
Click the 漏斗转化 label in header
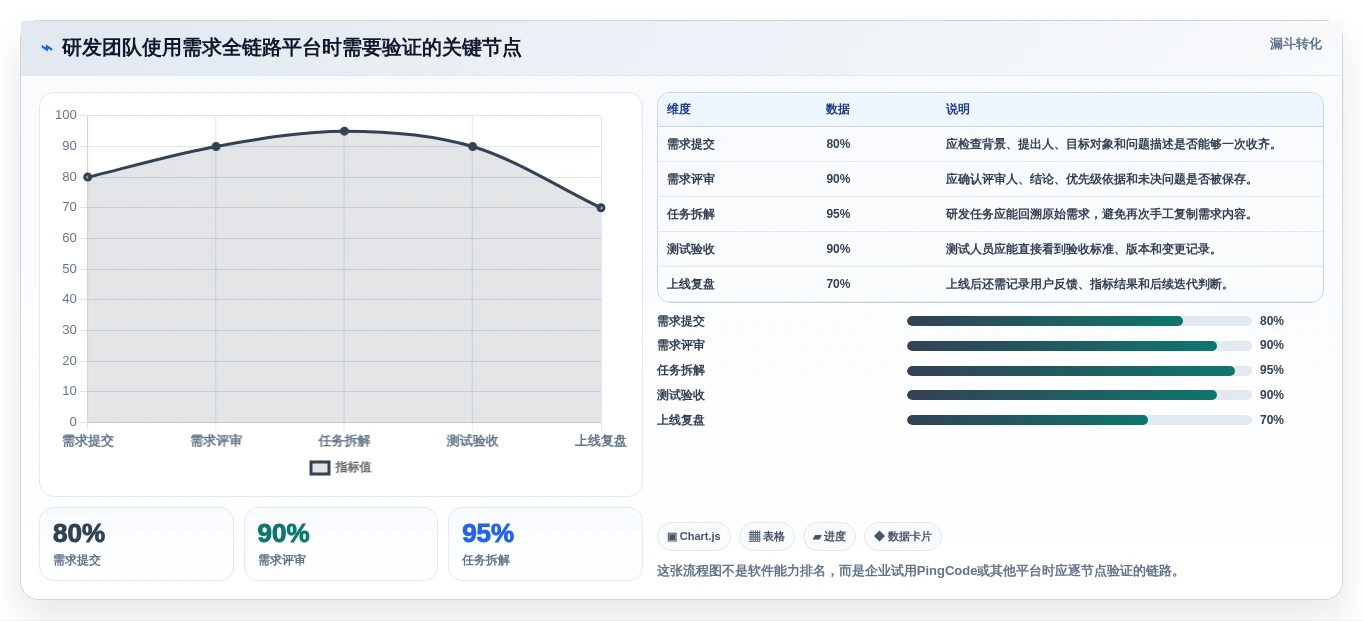1295,44
